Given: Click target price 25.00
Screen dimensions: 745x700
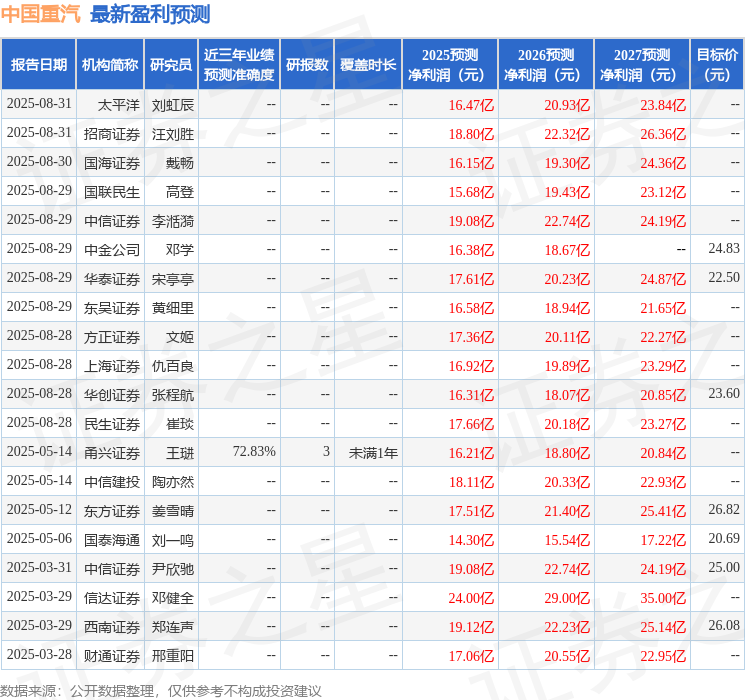Looking at the screenshot, I should point(724,567).
